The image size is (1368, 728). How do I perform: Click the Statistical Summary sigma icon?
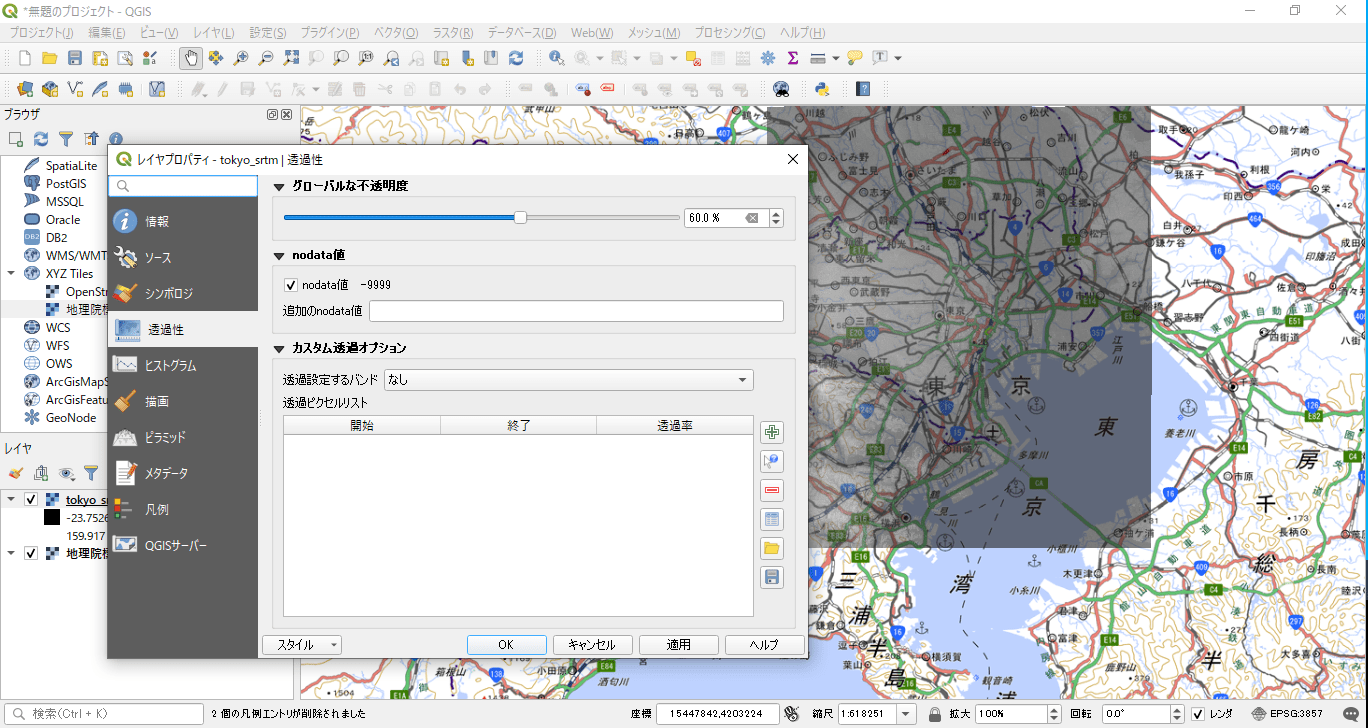tap(793, 58)
